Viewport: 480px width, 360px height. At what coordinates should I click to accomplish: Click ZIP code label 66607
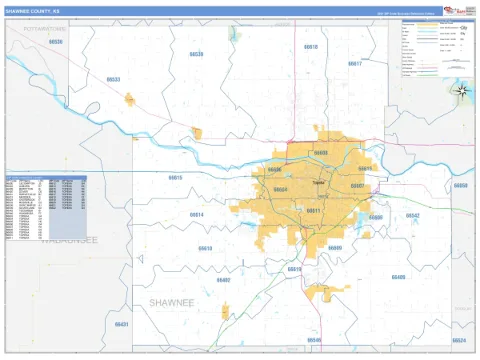358,186
